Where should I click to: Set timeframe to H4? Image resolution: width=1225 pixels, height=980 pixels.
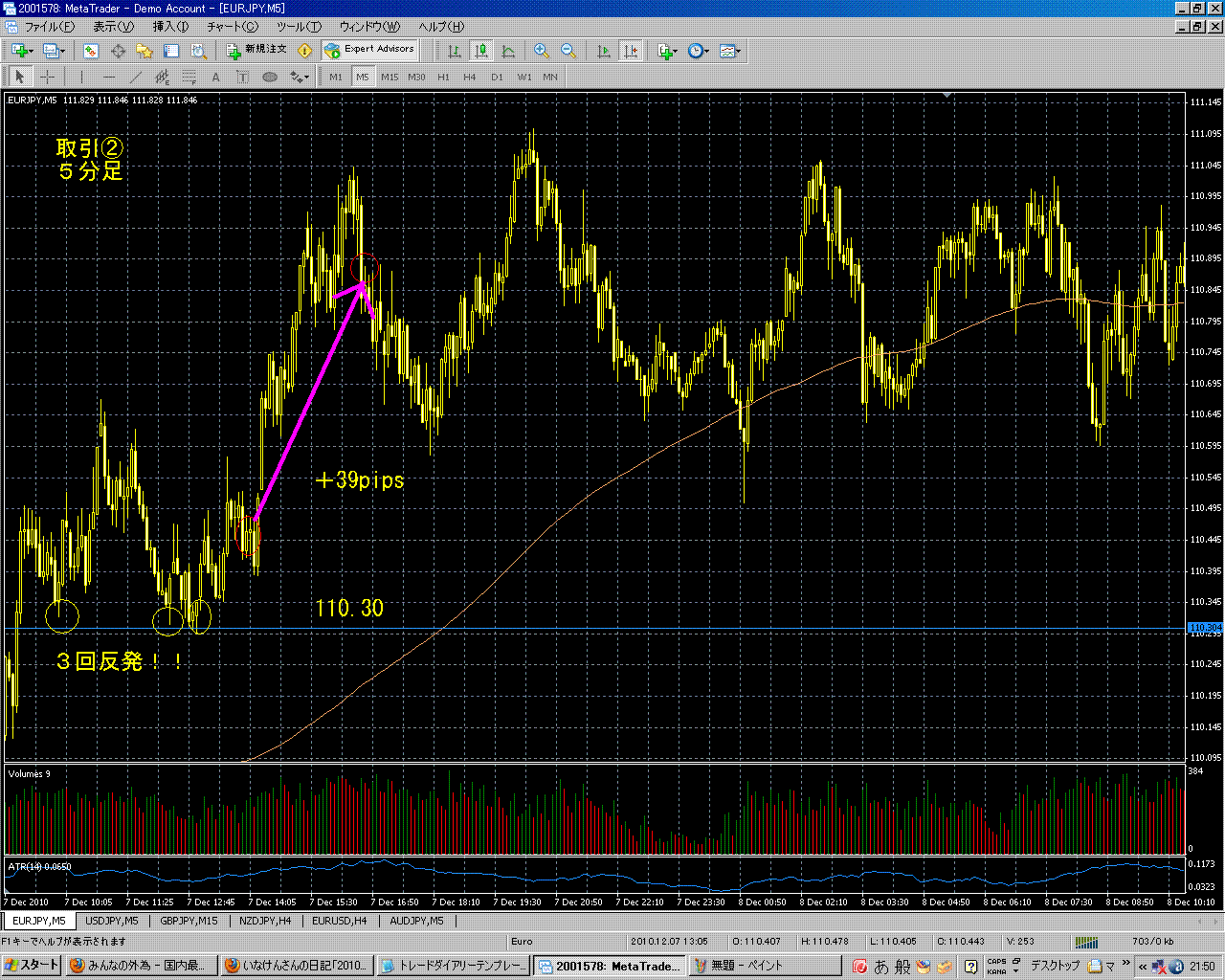[469, 77]
